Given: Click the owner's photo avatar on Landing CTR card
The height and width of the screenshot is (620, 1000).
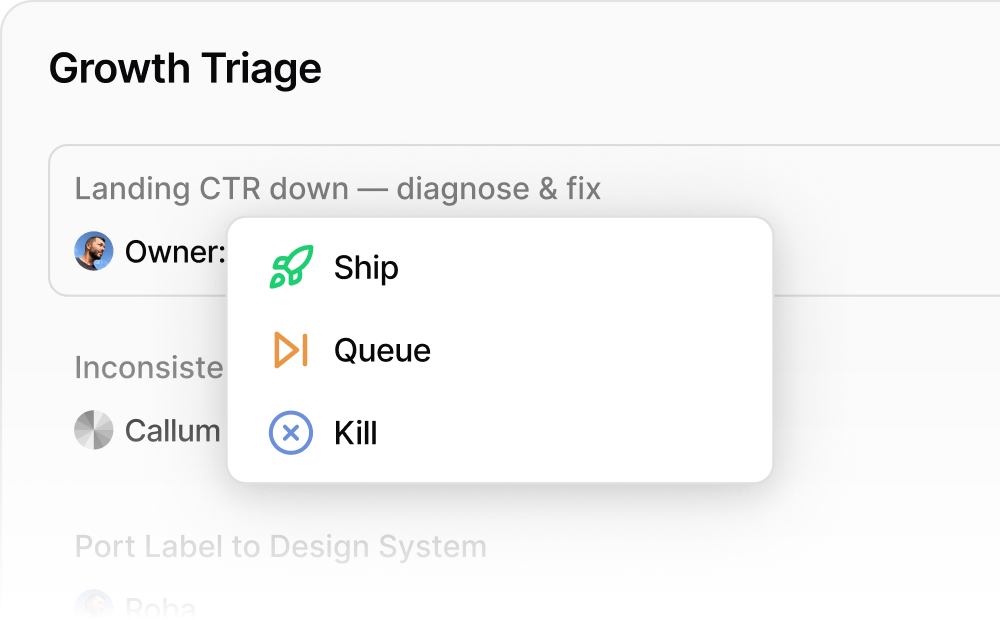Looking at the screenshot, I should pos(94,251).
